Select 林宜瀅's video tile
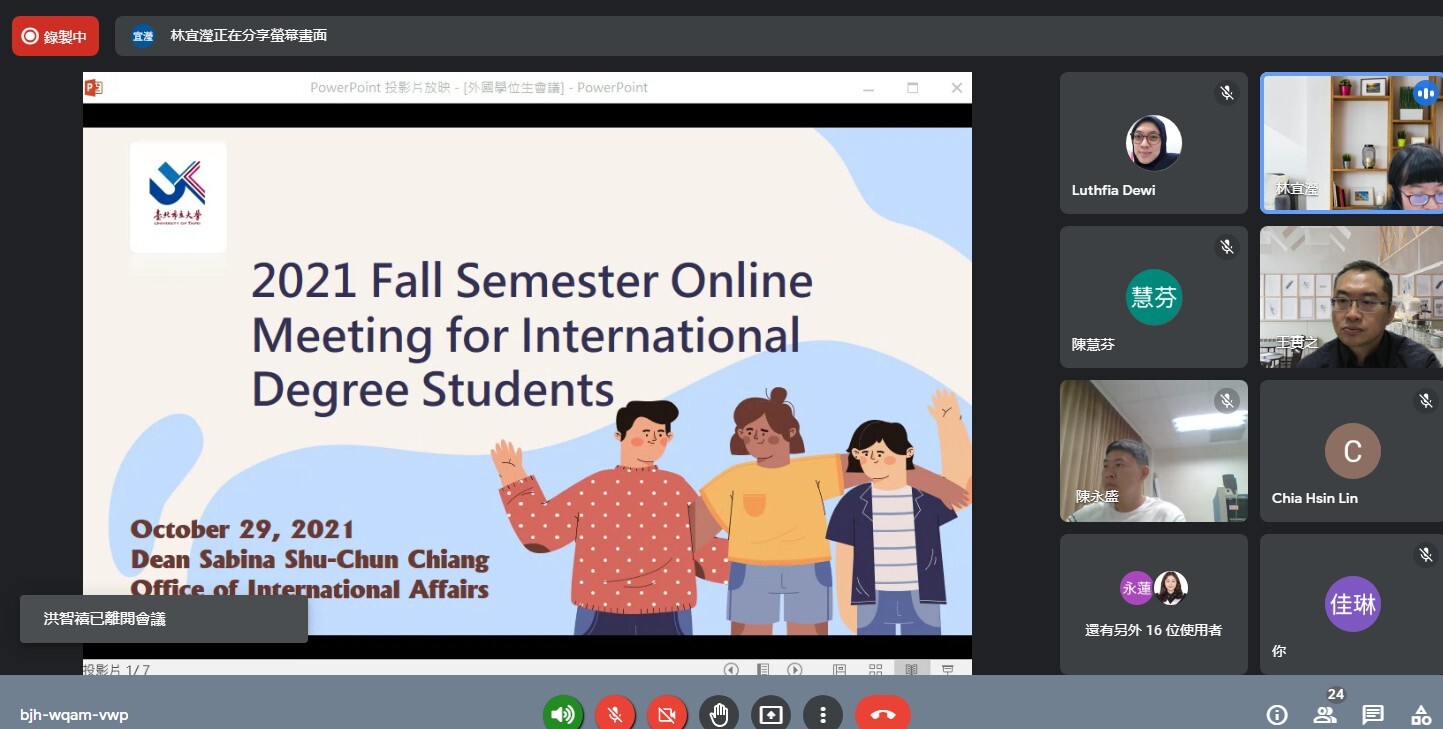Viewport: 1443px width, 729px height. click(x=1351, y=143)
